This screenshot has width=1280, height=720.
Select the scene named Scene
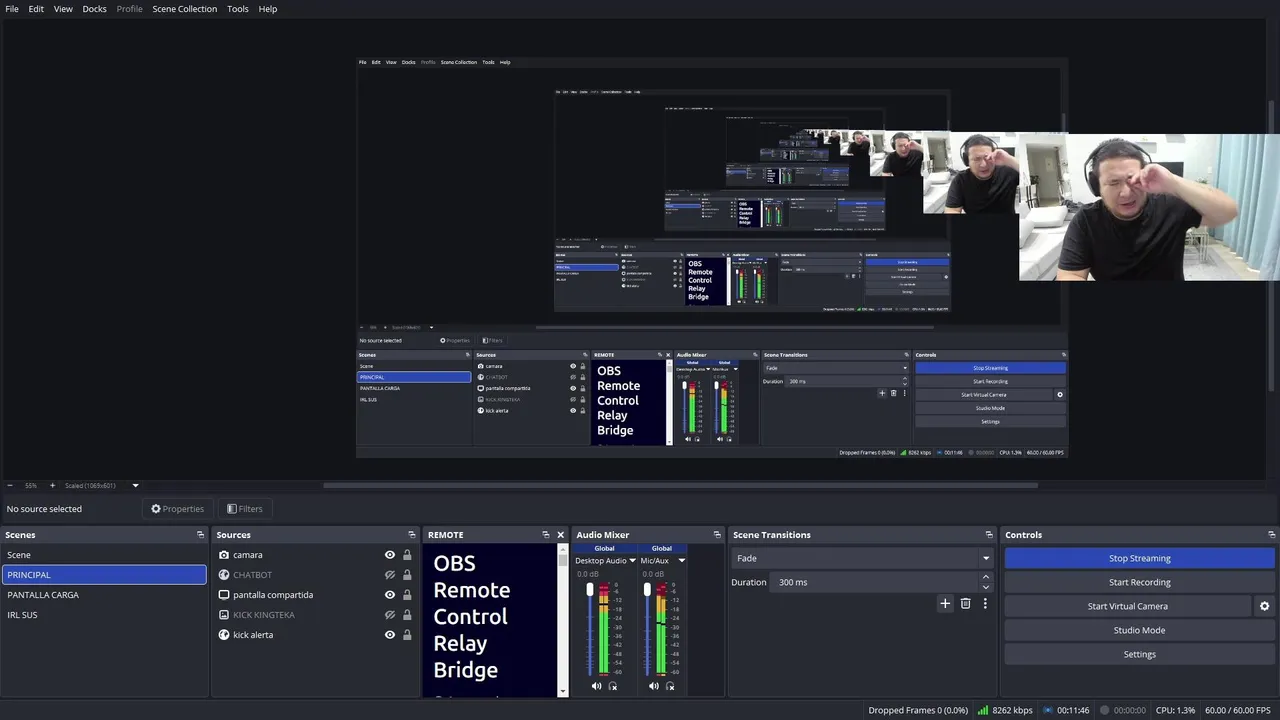click(104, 555)
